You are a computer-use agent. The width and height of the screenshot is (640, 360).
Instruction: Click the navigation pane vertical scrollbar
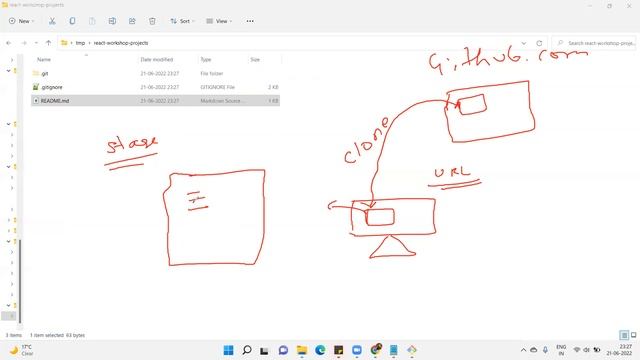[20, 282]
